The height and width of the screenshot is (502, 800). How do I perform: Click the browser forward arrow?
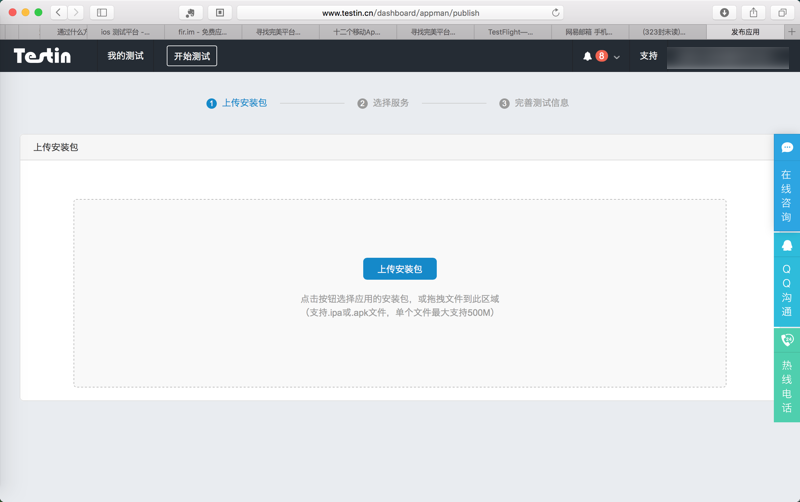[76, 12]
